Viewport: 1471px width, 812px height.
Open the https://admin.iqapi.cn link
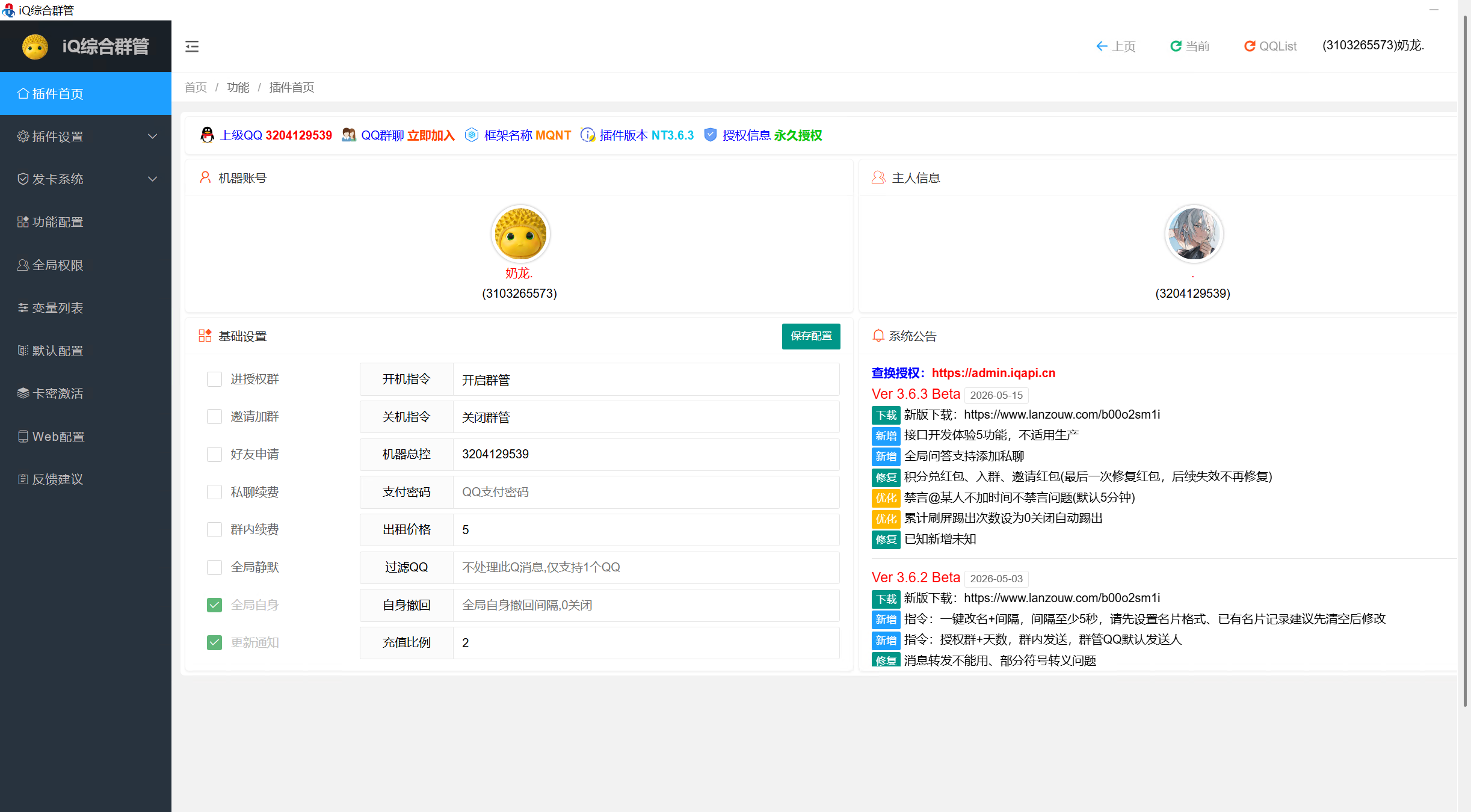point(993,373)
